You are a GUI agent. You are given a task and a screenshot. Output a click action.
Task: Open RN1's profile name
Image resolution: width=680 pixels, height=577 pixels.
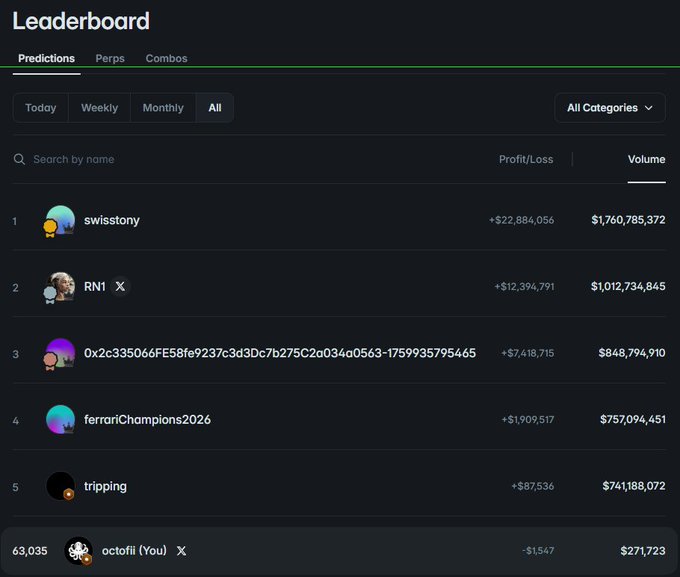click(x=95, y=286)
